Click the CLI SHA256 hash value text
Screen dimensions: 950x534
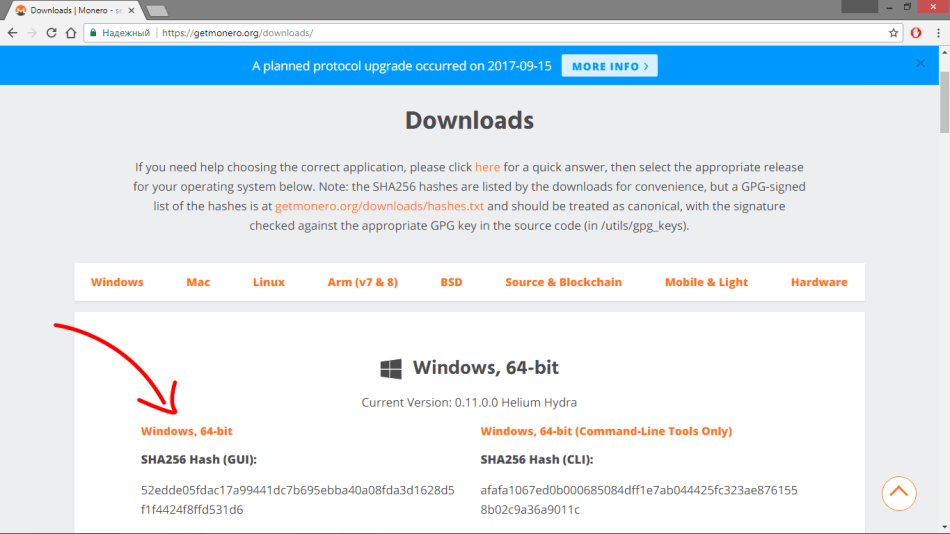click(x=639, y=499)
